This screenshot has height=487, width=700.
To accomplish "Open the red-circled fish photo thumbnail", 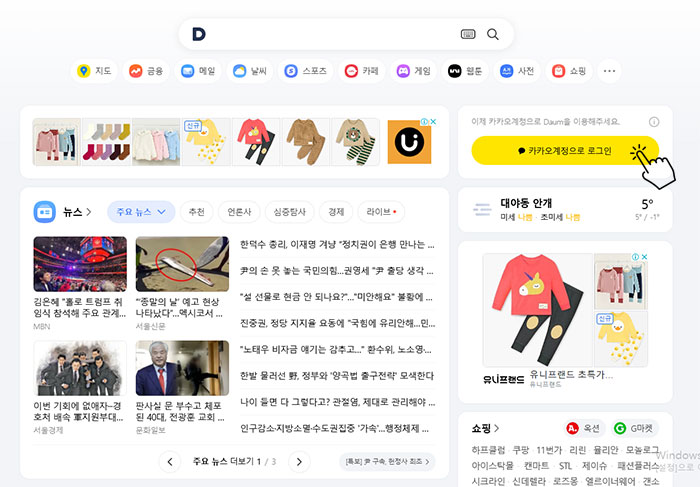I will click(x=182, y=264).
